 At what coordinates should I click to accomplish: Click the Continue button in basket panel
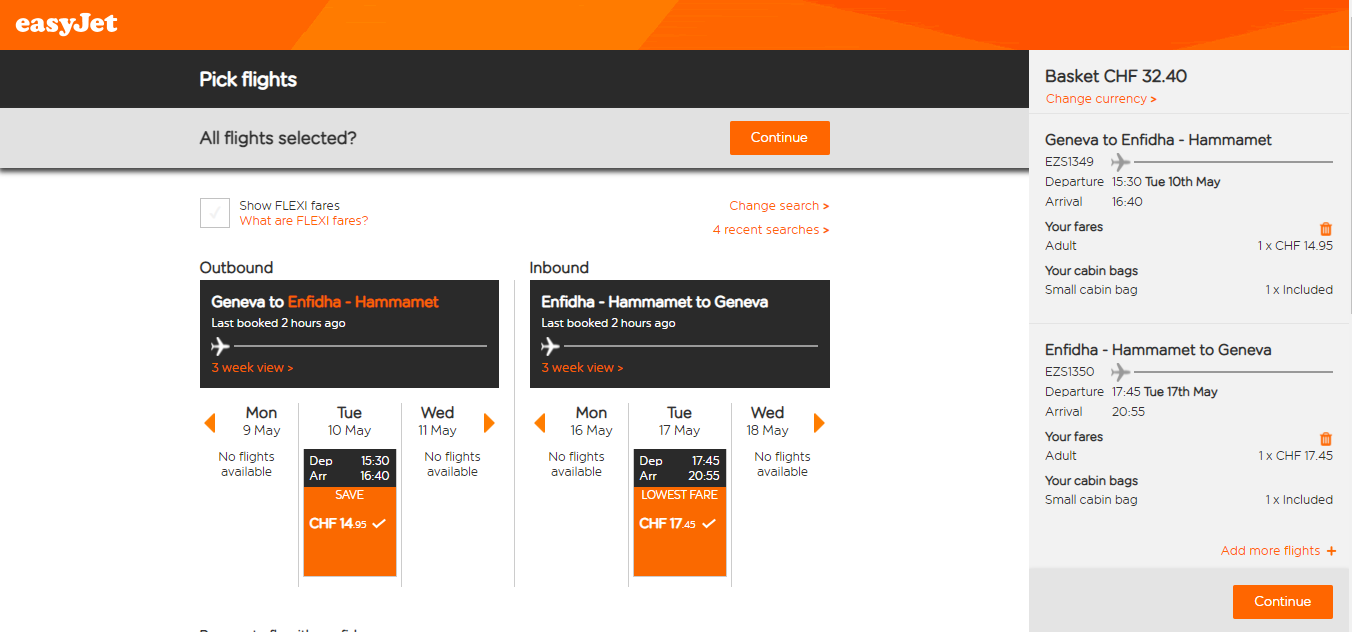pyautogui.click(x=1283, y=602)
